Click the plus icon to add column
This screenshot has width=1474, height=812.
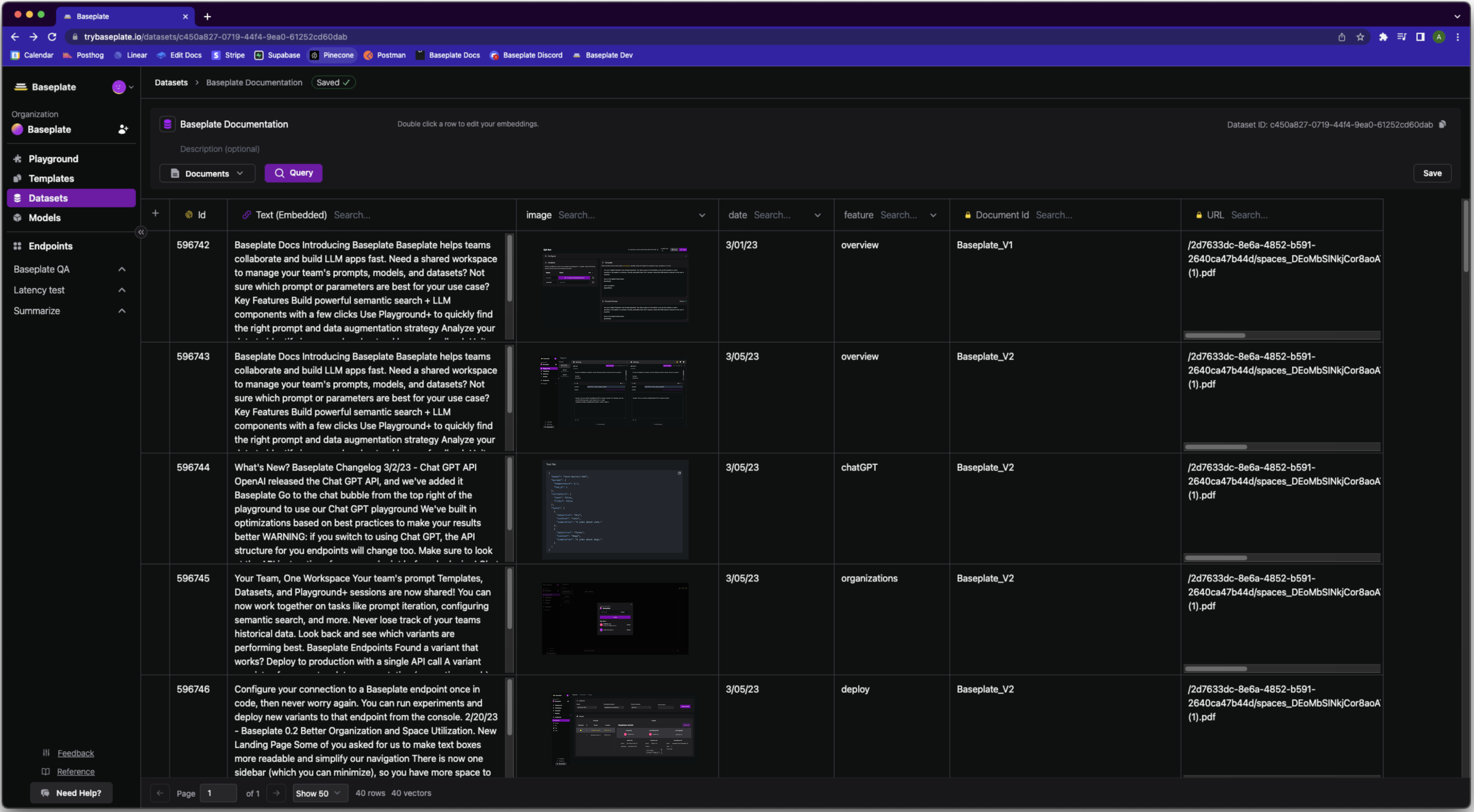coord(155,213)
